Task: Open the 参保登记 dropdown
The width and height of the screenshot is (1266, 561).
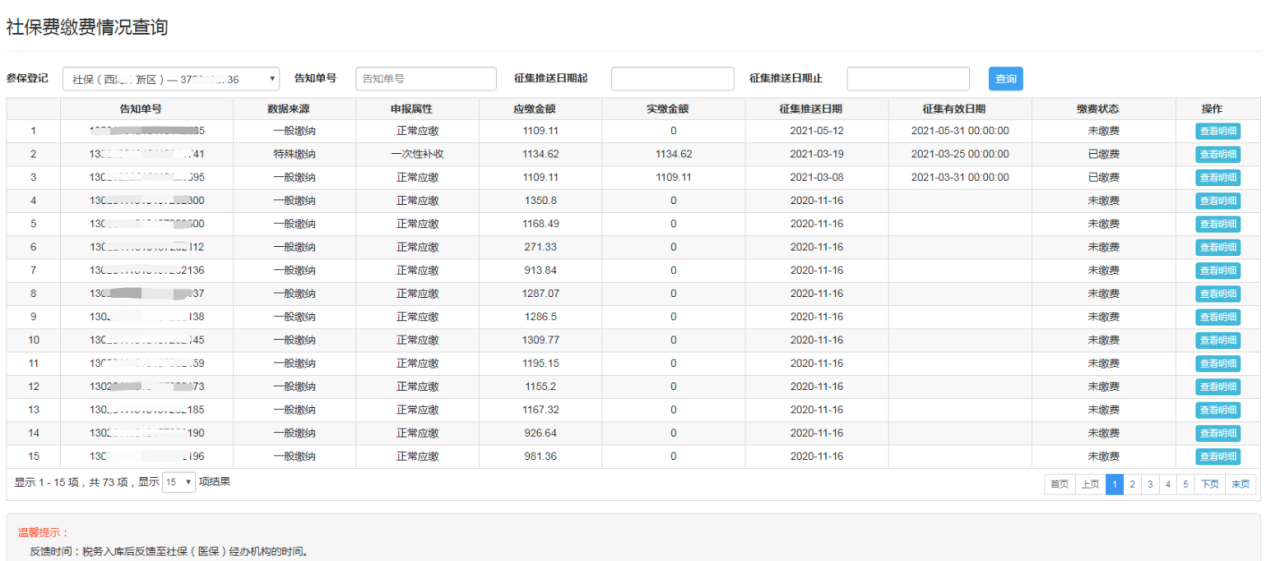Action: [x=172, y=79]
